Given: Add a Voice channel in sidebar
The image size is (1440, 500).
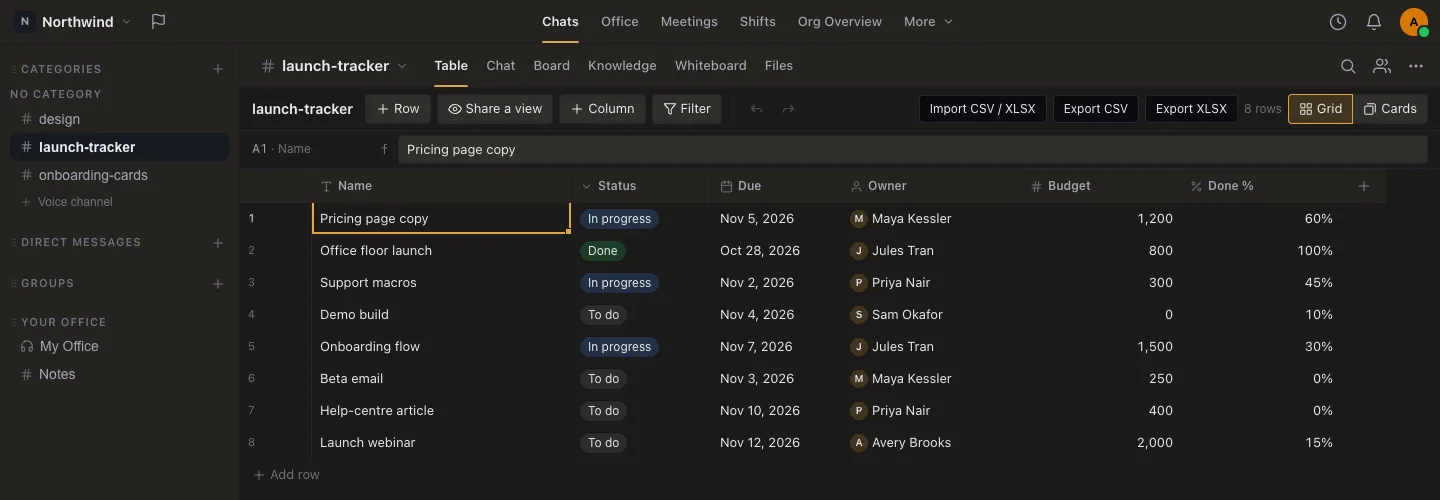Looking at the screenshot, I should 67,202.
